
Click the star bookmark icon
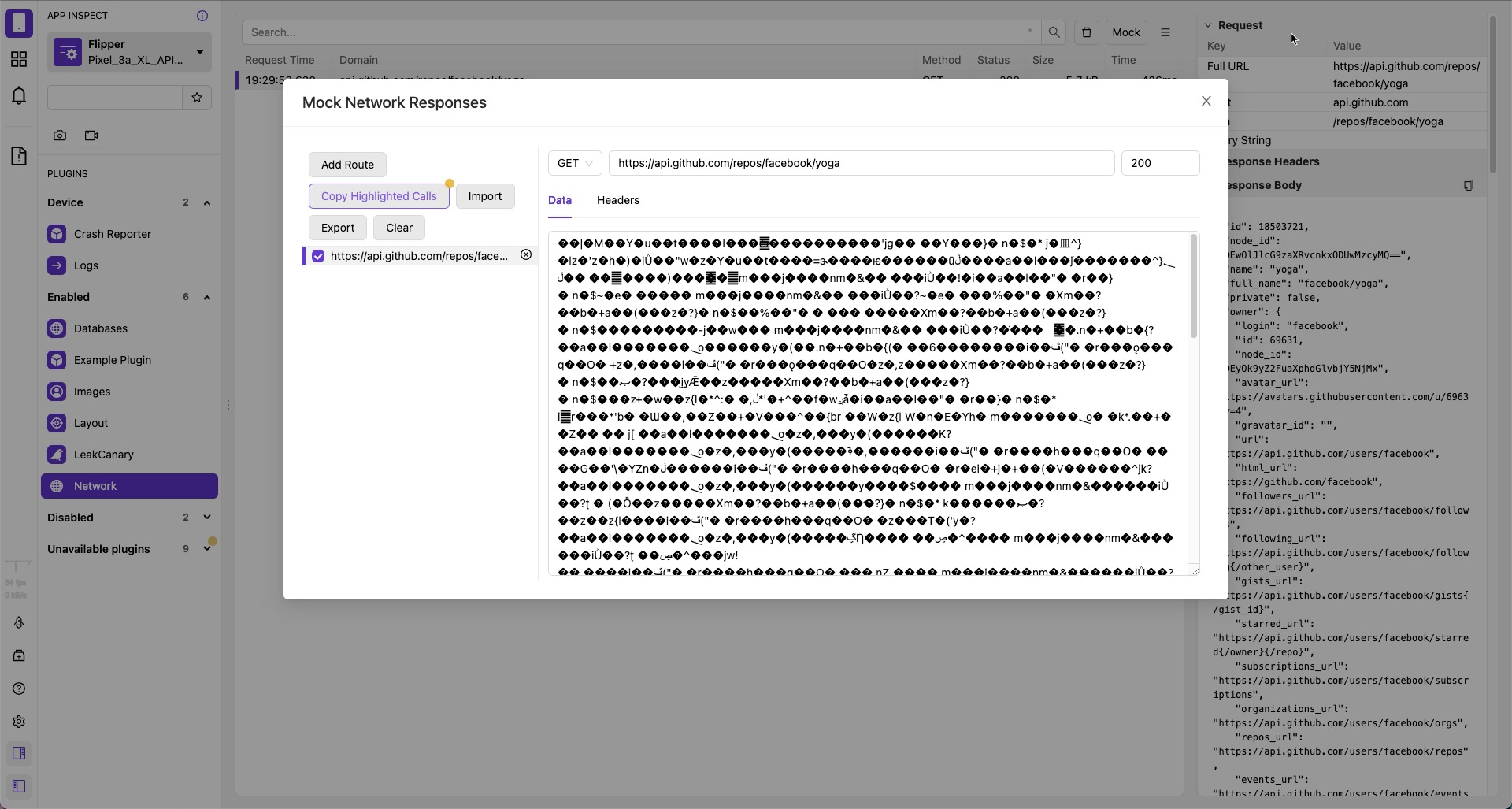tap(197, 98)
